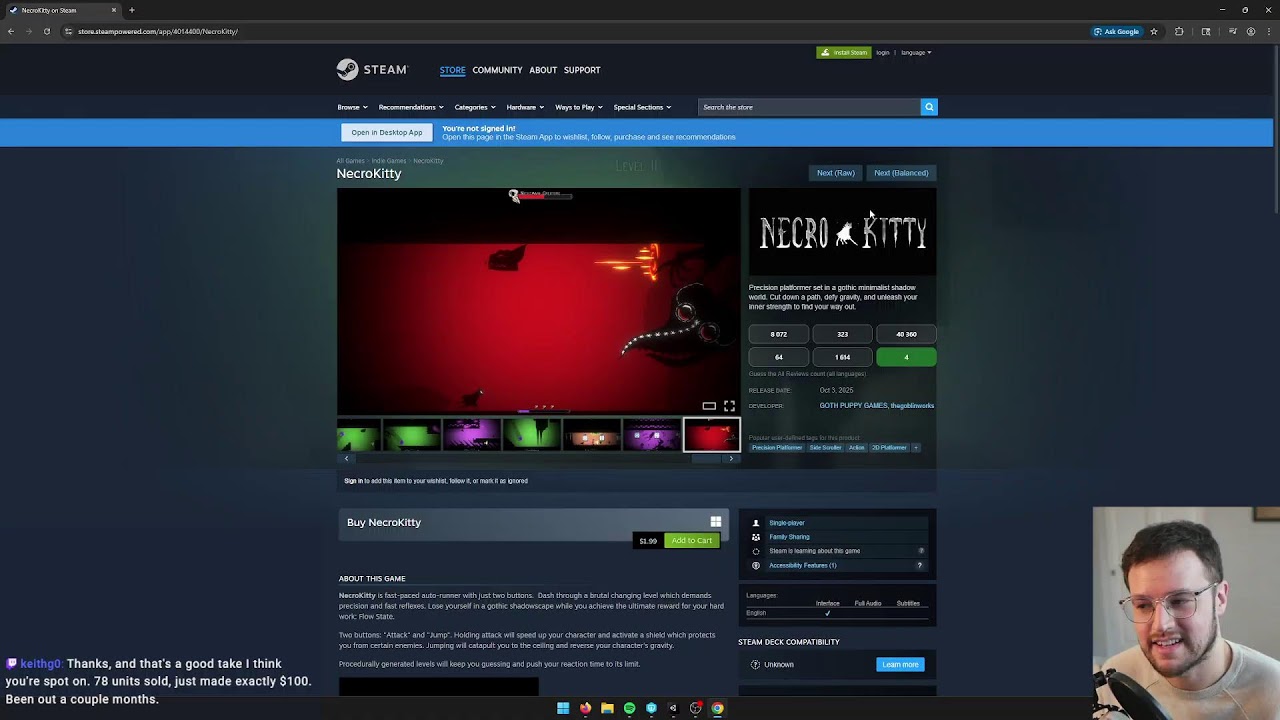Click the Side Scroller tag

825,448
